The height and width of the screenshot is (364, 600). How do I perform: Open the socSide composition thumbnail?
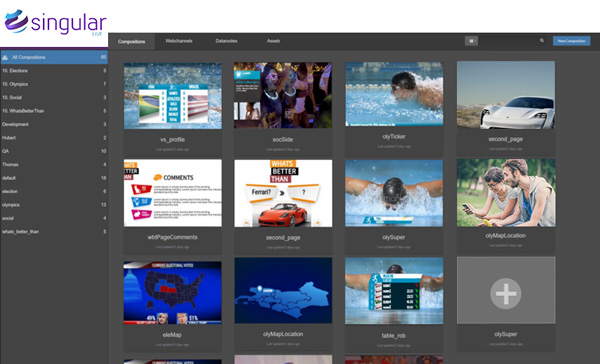[x=283, y=95]
